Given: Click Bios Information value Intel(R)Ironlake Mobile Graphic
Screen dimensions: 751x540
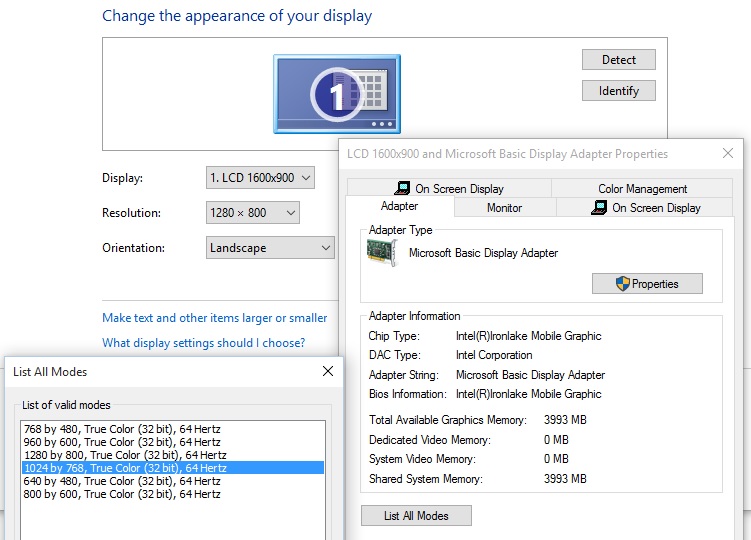Looking at the screenshot, I should tap(528, 394).
